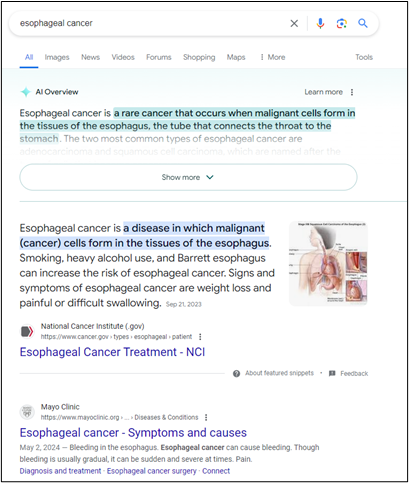Open Mayo Clinic result options dots
Viewport: 409px width, 483px height.
coord(206,417)
